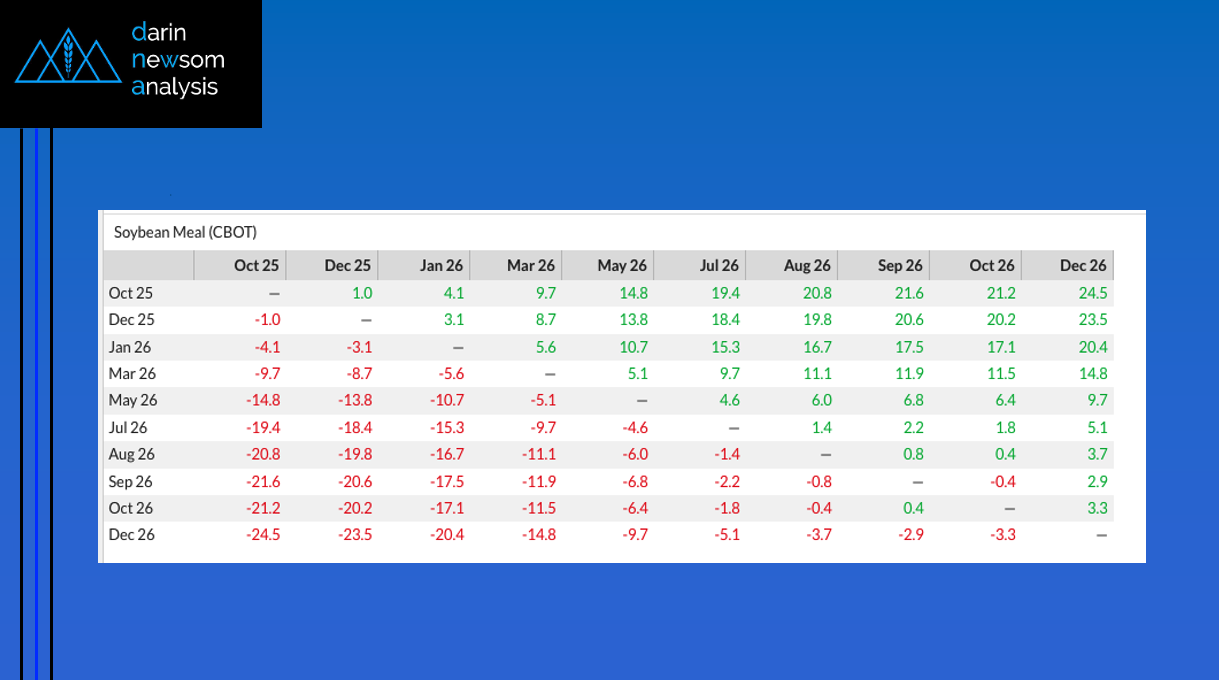Image resolution: width=1219 pixels, height=680 pixels.
Task: Select the Oct 25 row label
Action: point(130,293)
